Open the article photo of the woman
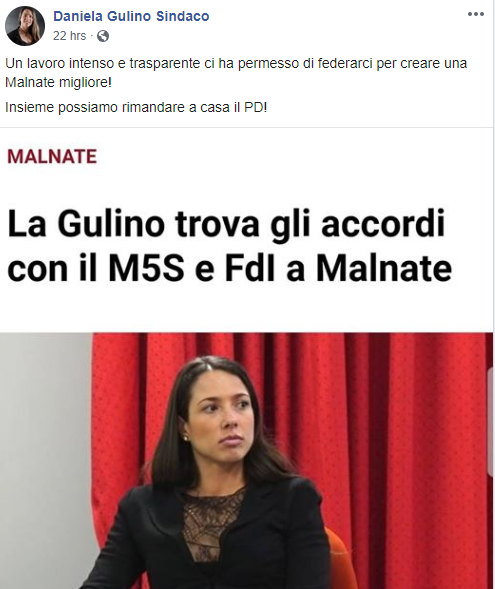This screenshot has width=495, height=589. click(x=246, y=461)
